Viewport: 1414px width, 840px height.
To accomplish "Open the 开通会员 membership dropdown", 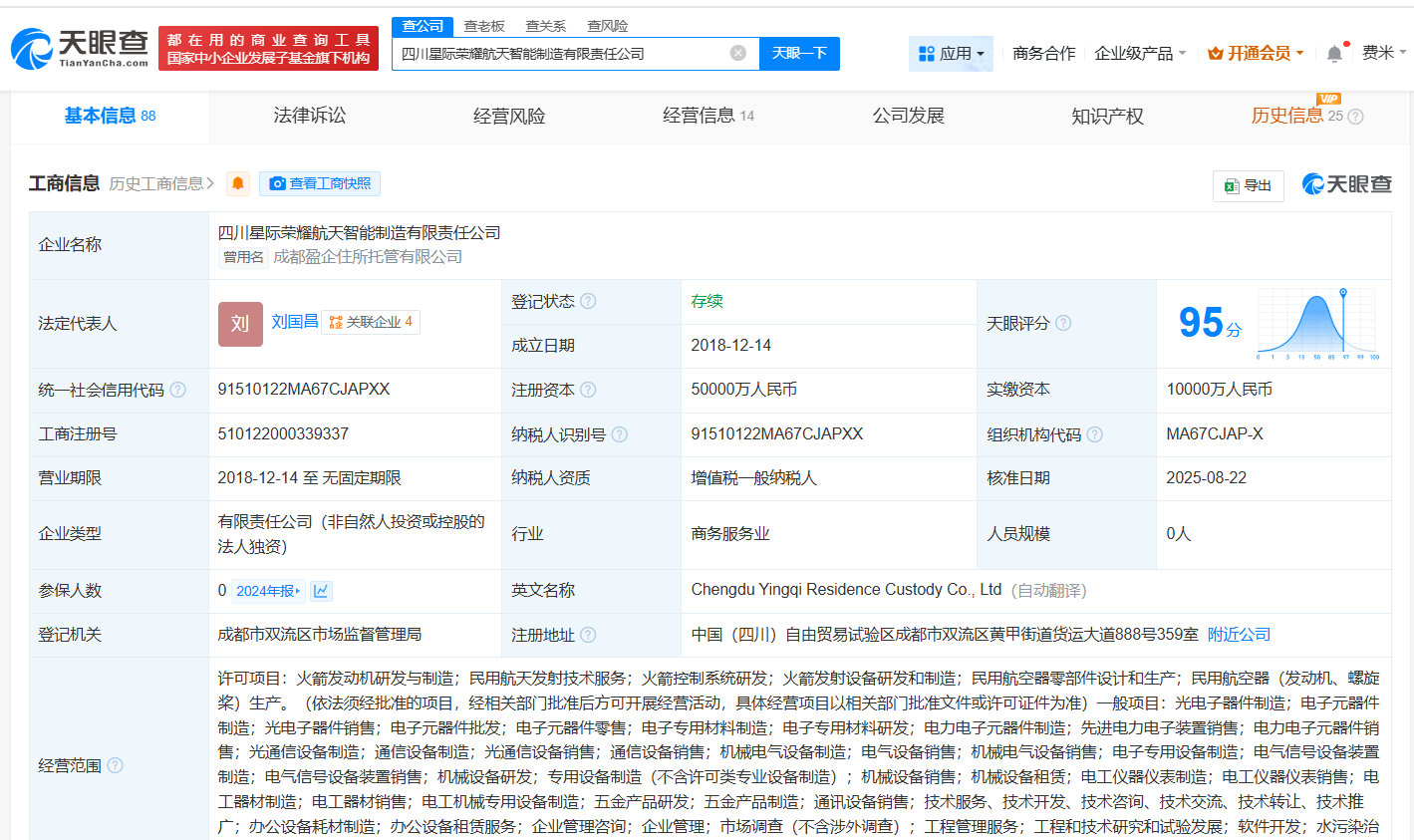I will pyautogui.click(x=1256, y=54).
